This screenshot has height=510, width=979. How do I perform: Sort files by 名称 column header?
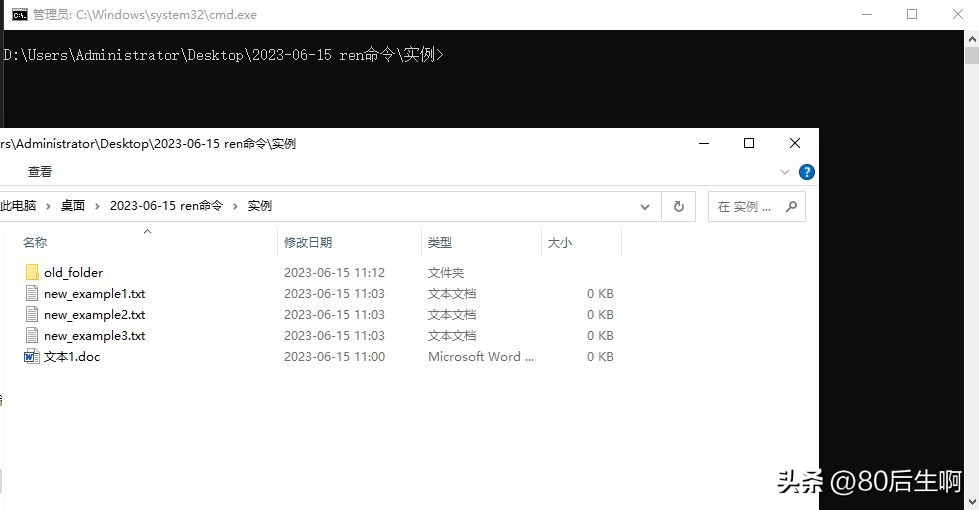tap(35, 243)
